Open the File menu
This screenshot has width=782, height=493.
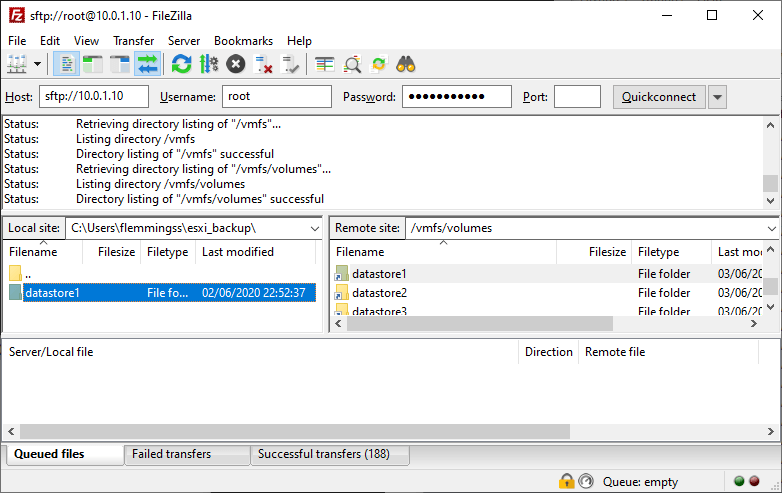pos(17,41)
